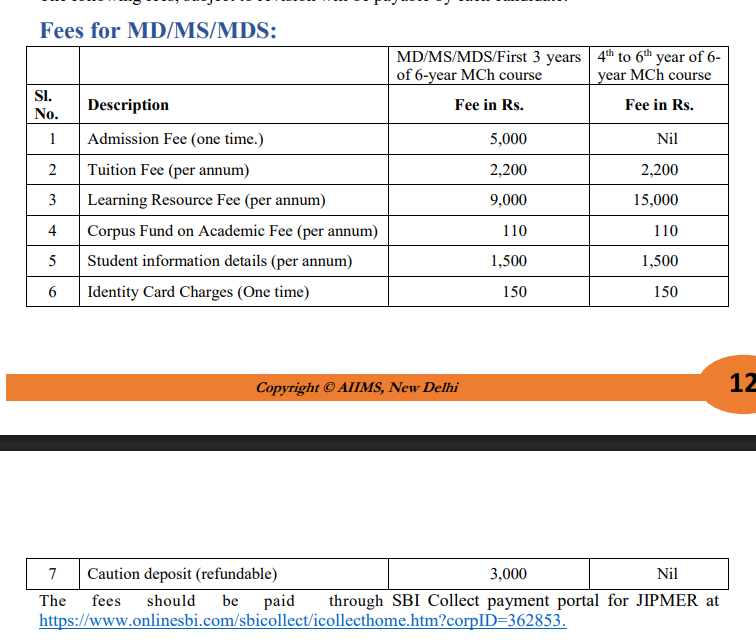
Task: Select the "Student information details (per annum)" cell
Action: tap(219, 261)
